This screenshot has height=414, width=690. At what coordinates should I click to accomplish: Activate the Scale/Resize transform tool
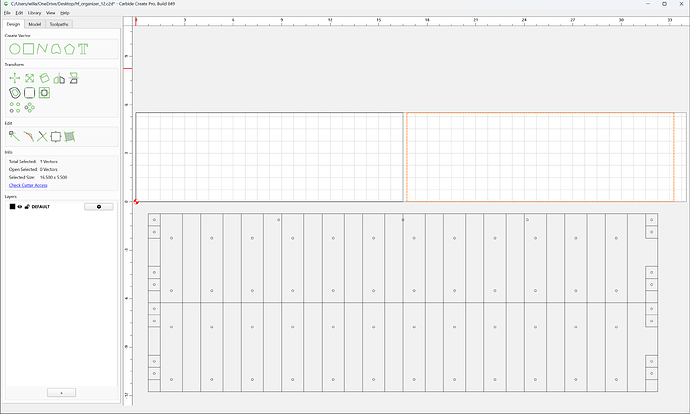coord(29,78)
